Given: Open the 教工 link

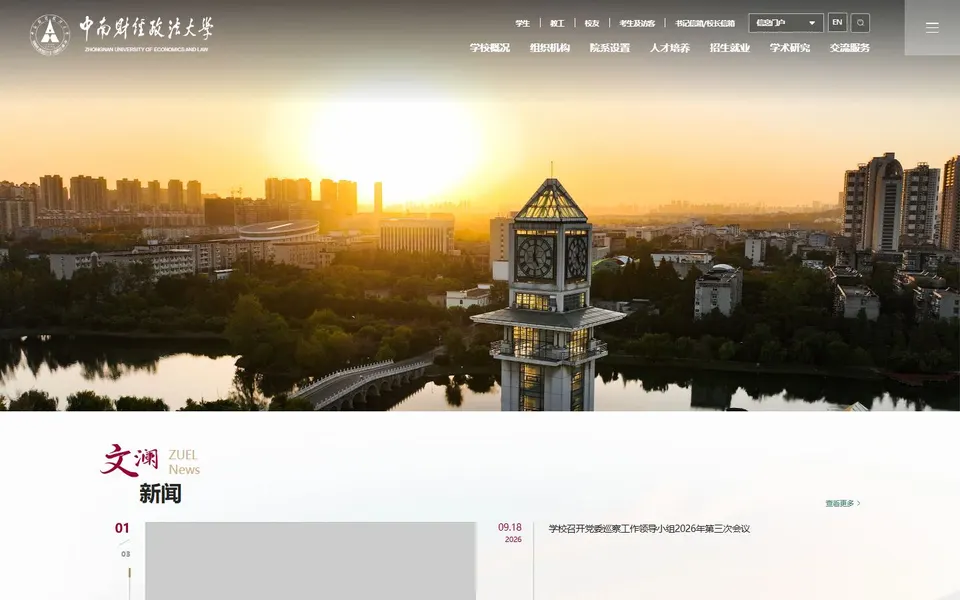Looking at the screenshot, I should (x=557, y=23).
